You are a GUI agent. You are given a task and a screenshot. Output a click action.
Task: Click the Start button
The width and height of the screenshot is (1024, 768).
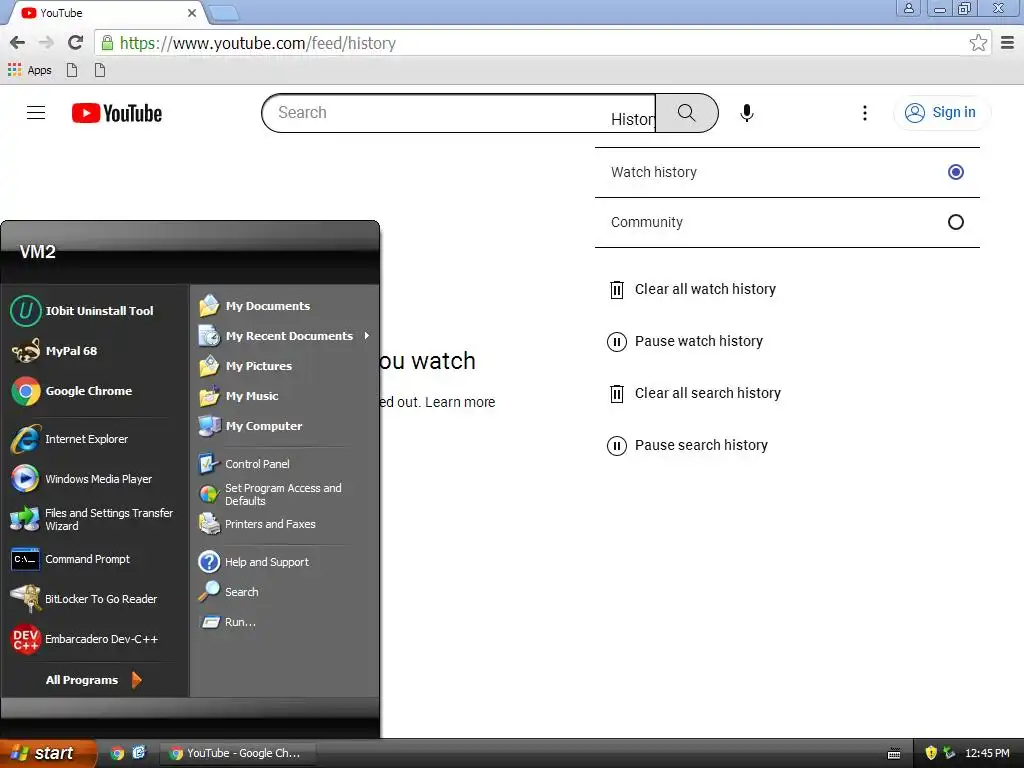(x=46, y=754)
